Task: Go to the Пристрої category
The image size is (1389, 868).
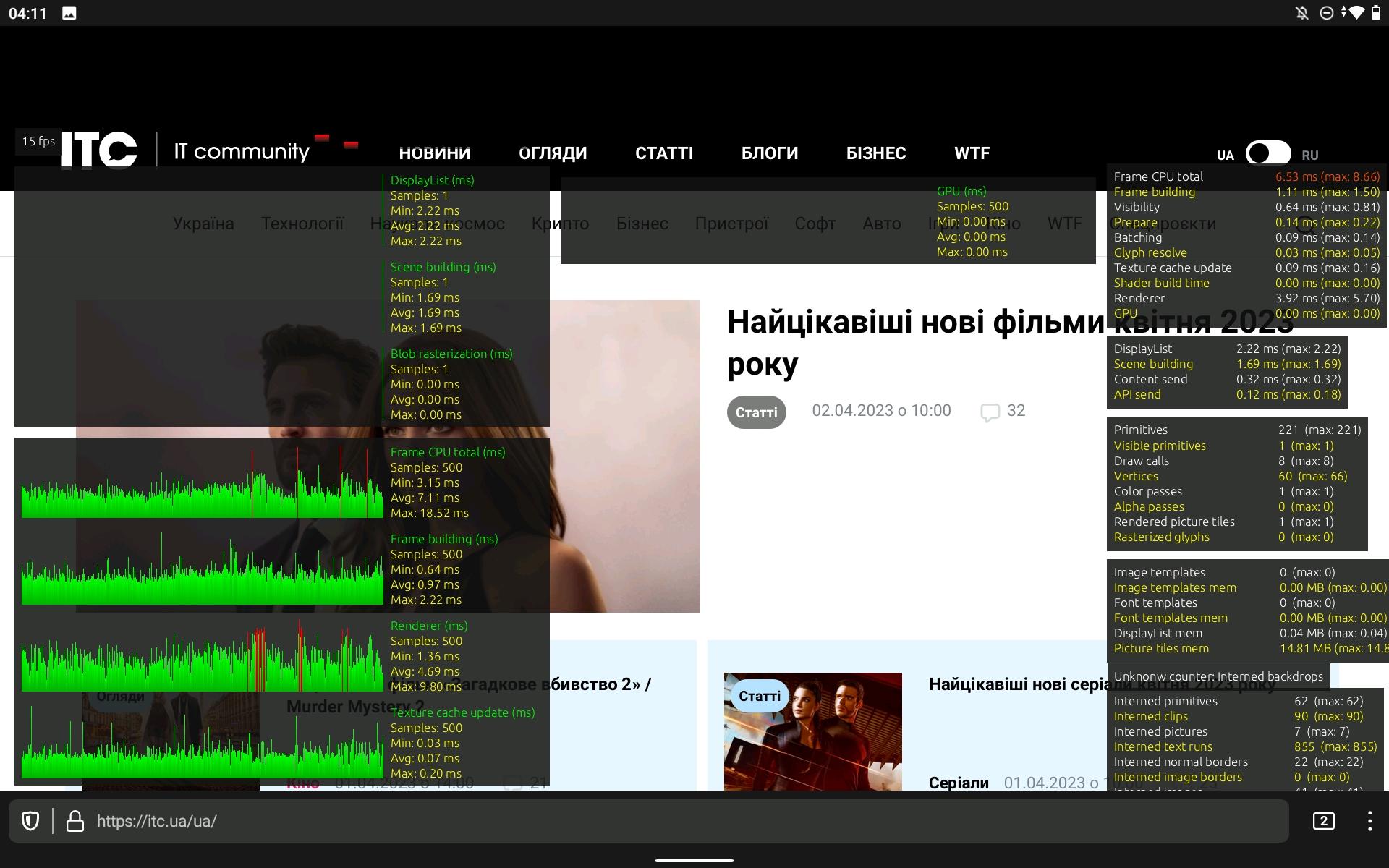Action: pos(731,224)
